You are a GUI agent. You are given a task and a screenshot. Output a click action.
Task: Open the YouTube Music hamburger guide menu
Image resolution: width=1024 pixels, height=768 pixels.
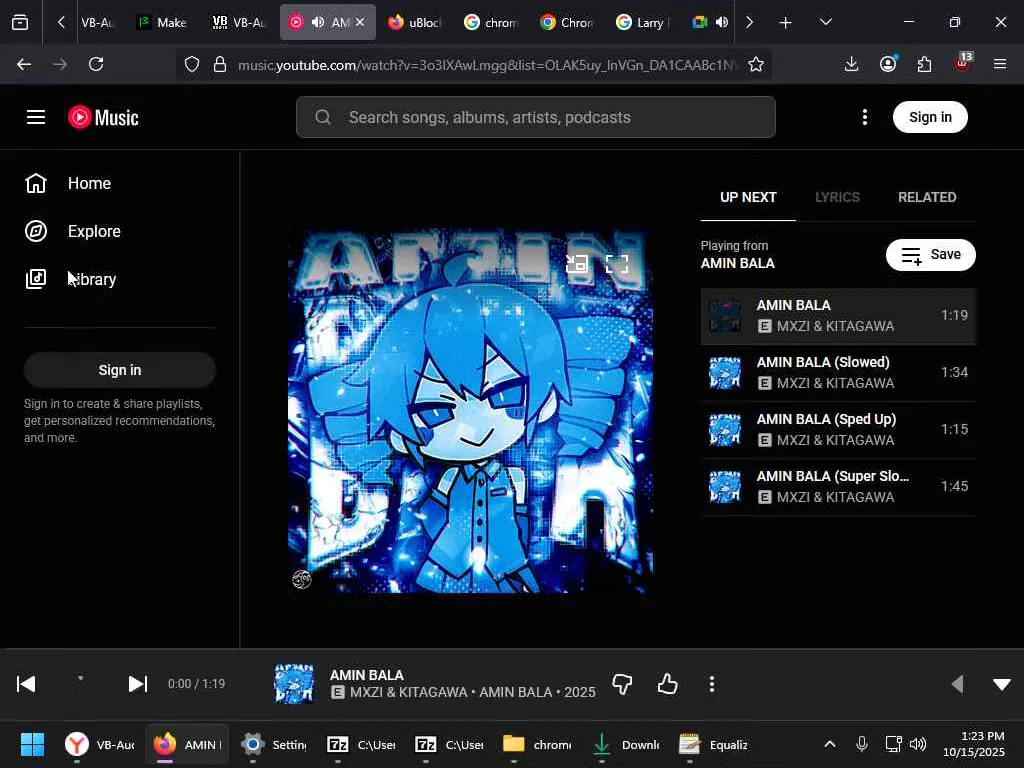36,117
